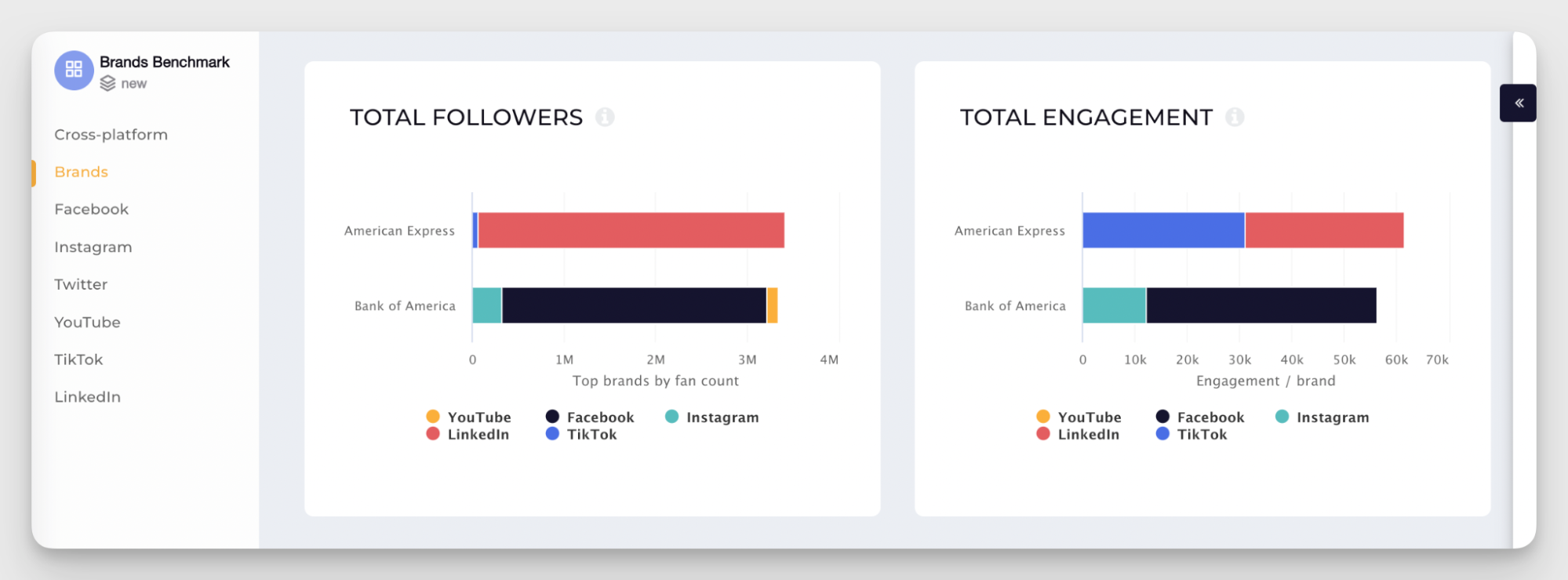Click the Brands Benchmark grid app icon
This screenshot has width=1568, height=580.
pos(73,70)
